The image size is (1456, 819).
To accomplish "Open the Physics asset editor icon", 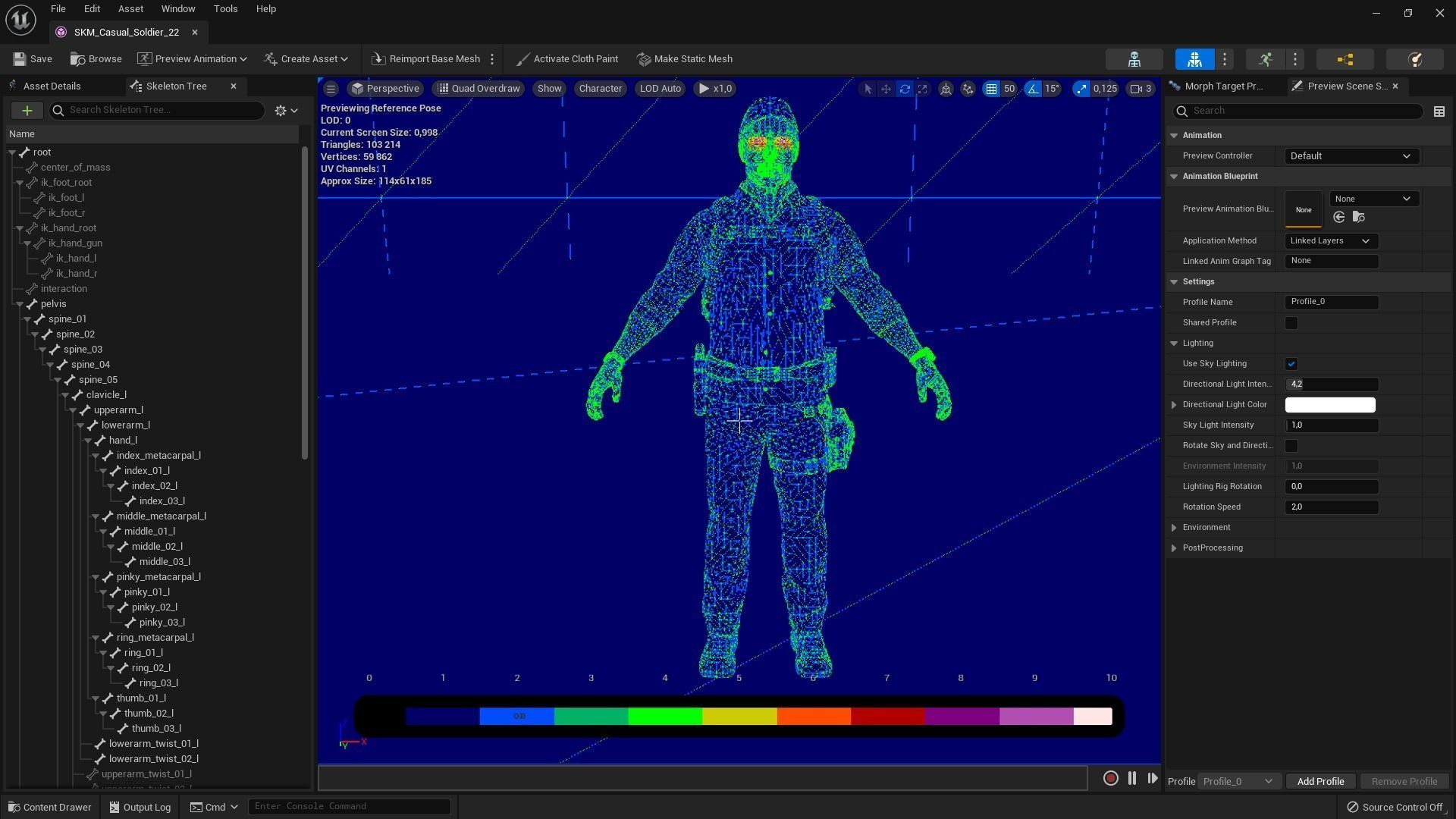I will (x=1414, y=59).
